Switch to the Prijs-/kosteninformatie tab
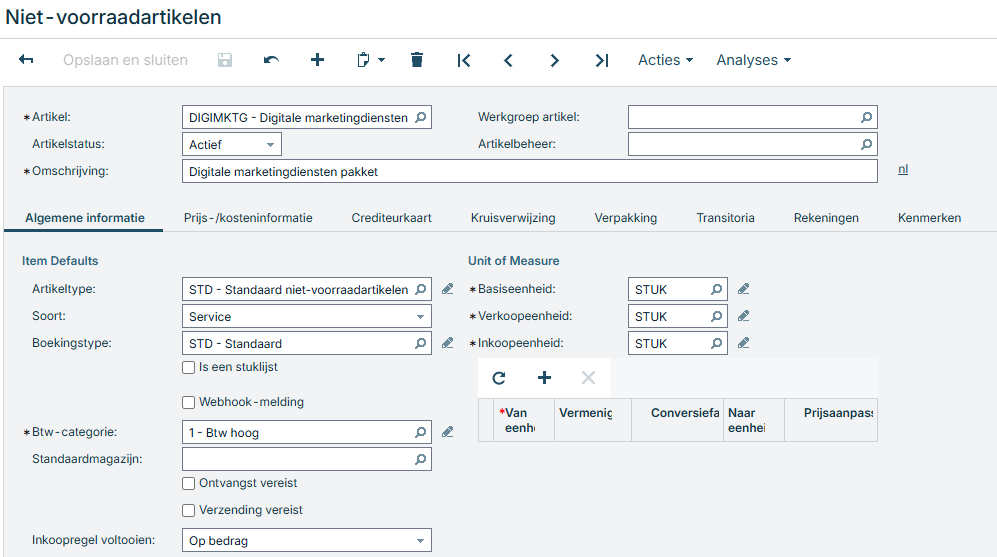The height and width of the screenshot is (557, 997). (248, 217)
